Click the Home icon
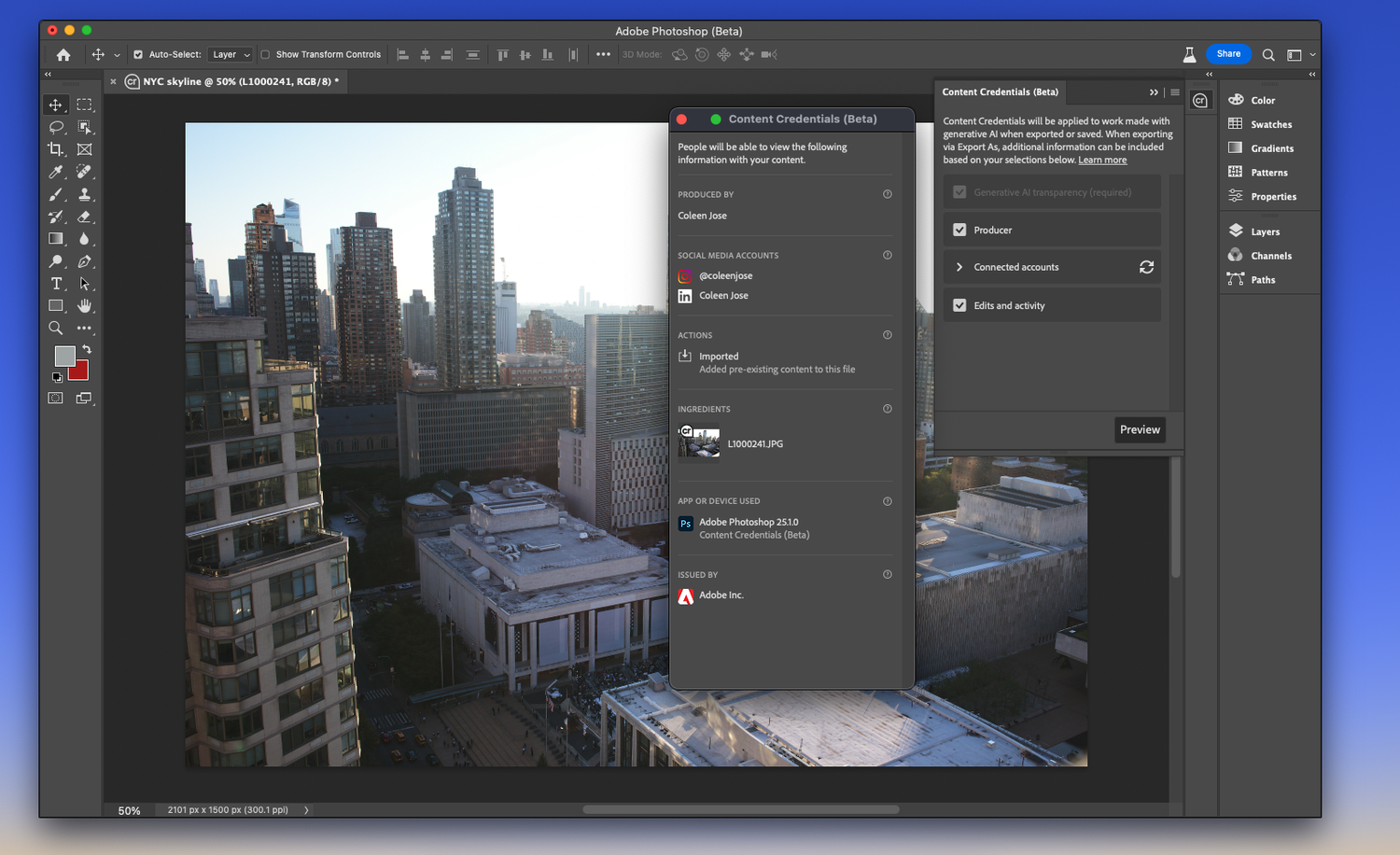The image size is (1400, 855). pos(63,55)
